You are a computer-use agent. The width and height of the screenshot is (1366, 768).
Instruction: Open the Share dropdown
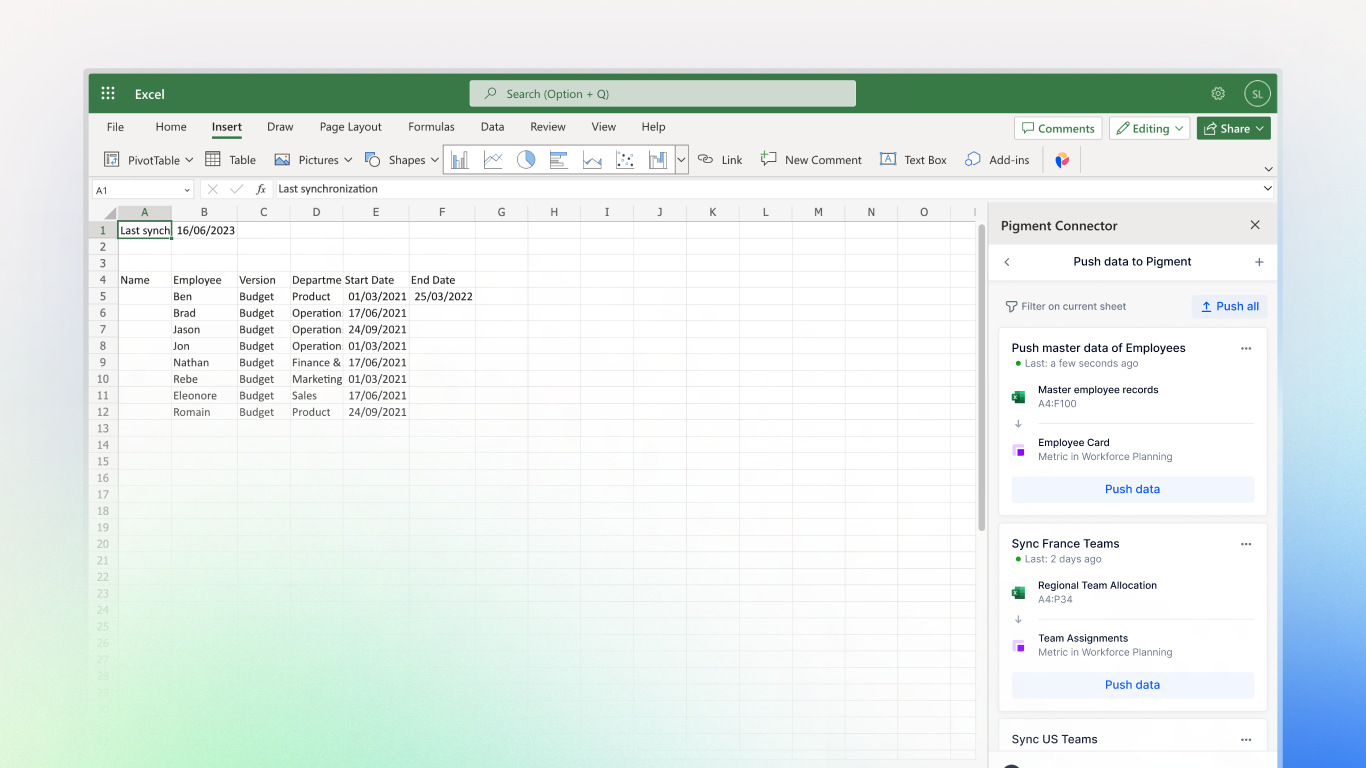pos(1234,128)
